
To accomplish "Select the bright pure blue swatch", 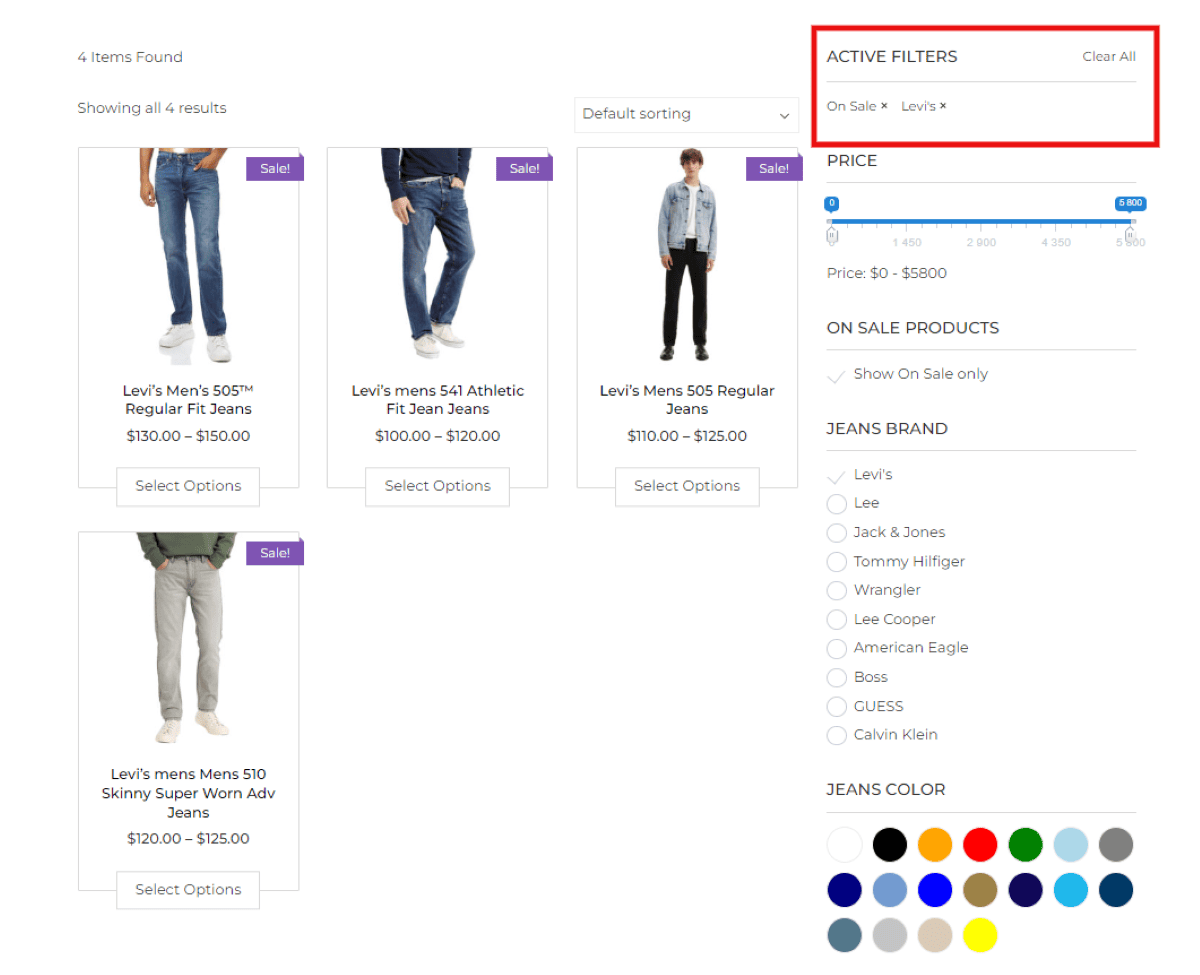I will coord(935,890).
